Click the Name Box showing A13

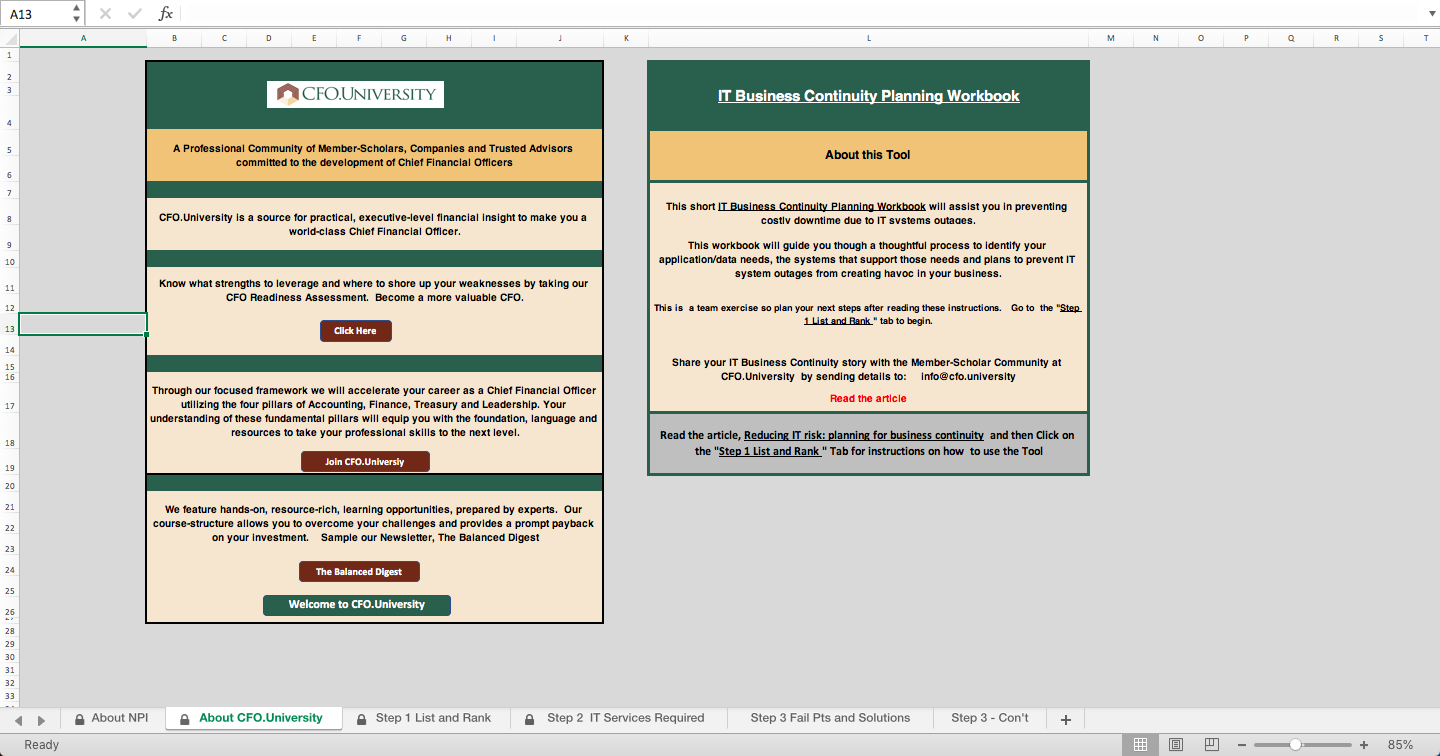point(37,14)
